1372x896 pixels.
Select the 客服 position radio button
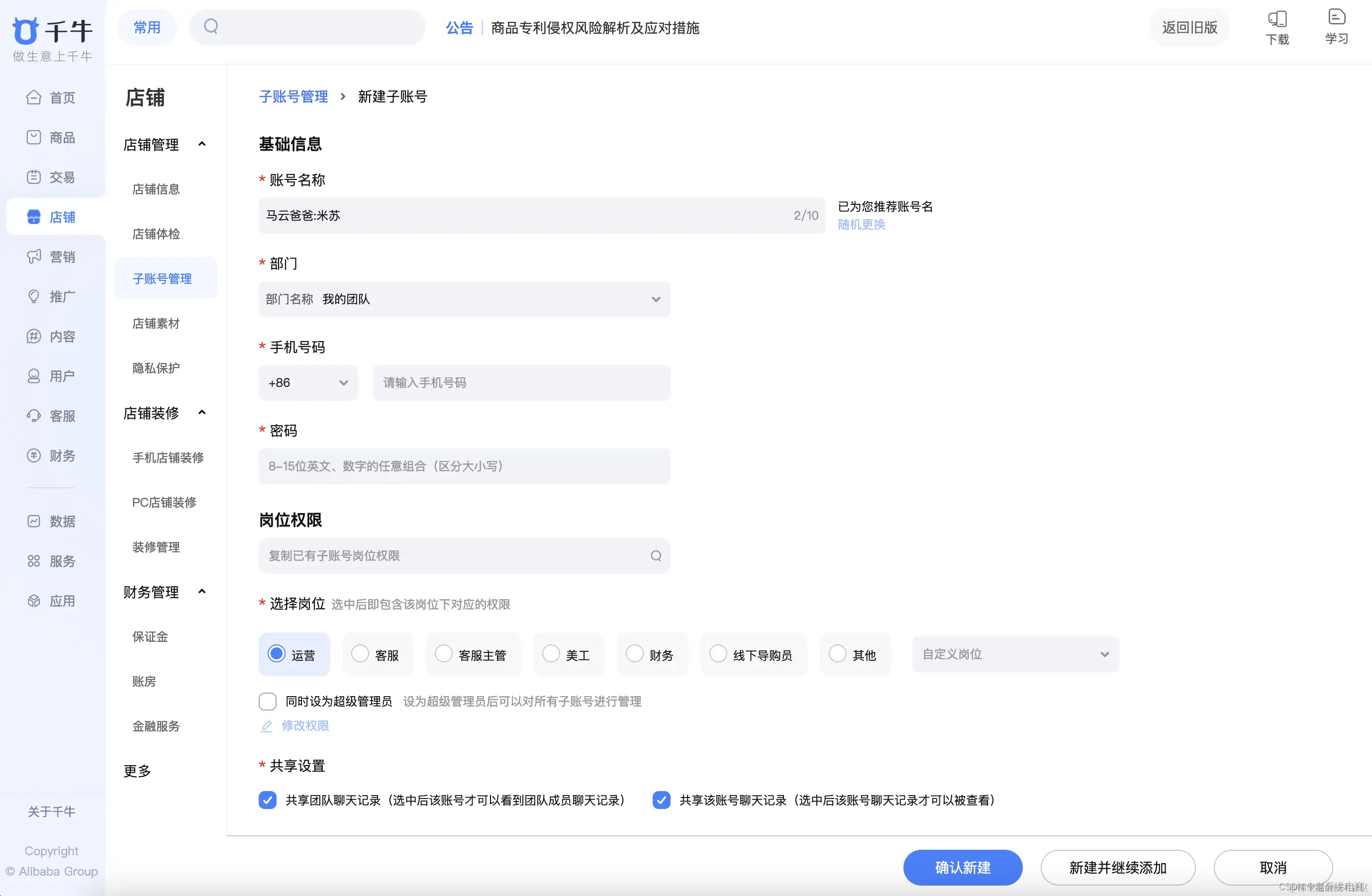click(360, 653)
